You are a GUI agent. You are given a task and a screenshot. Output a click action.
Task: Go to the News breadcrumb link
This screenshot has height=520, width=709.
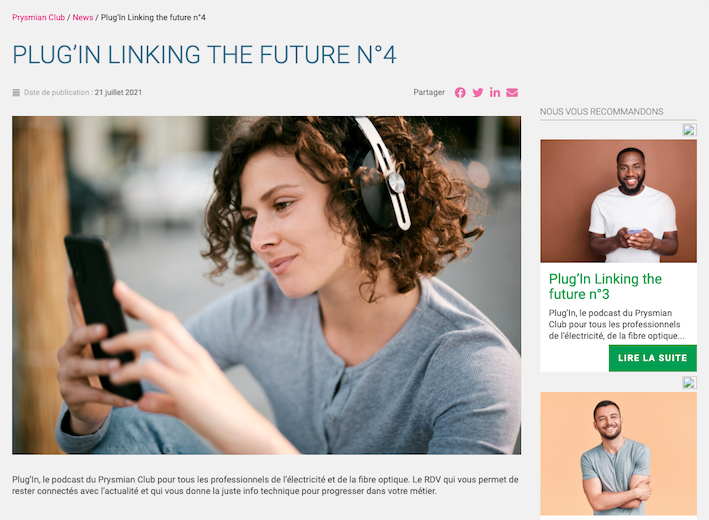pos(83,17)
